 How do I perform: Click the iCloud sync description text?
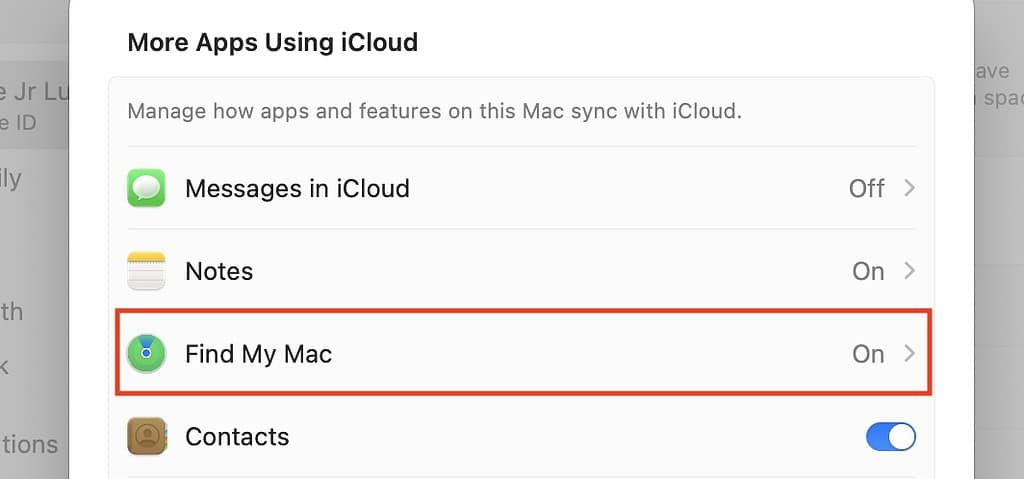point(434,110)
